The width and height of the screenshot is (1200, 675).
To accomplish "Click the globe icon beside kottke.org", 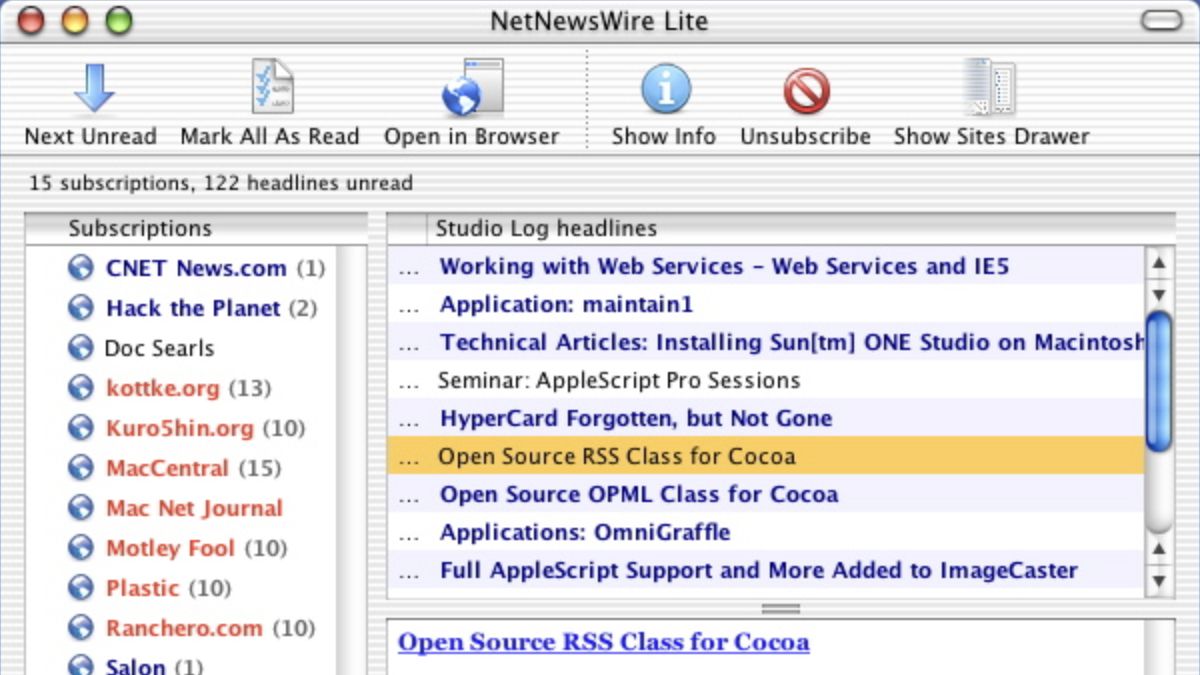I will [81, 388].
